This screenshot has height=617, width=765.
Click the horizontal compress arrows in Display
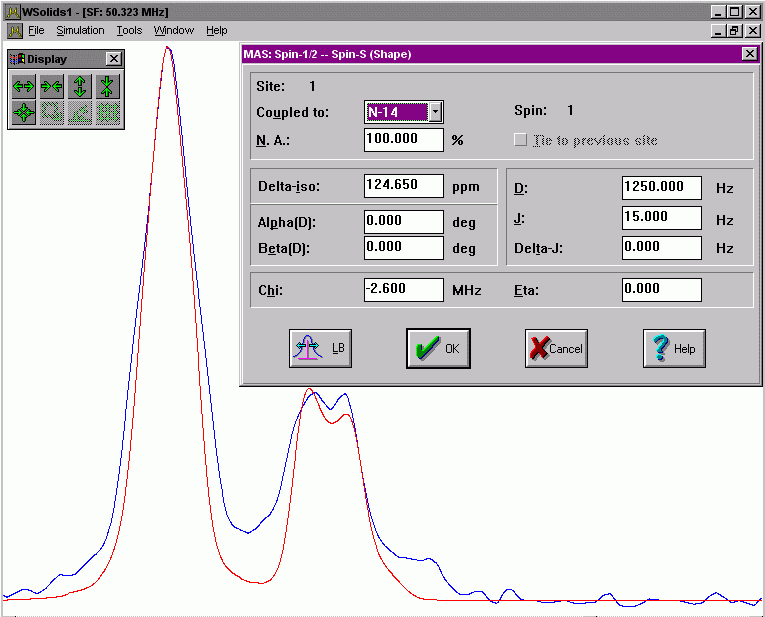point(52,86)
